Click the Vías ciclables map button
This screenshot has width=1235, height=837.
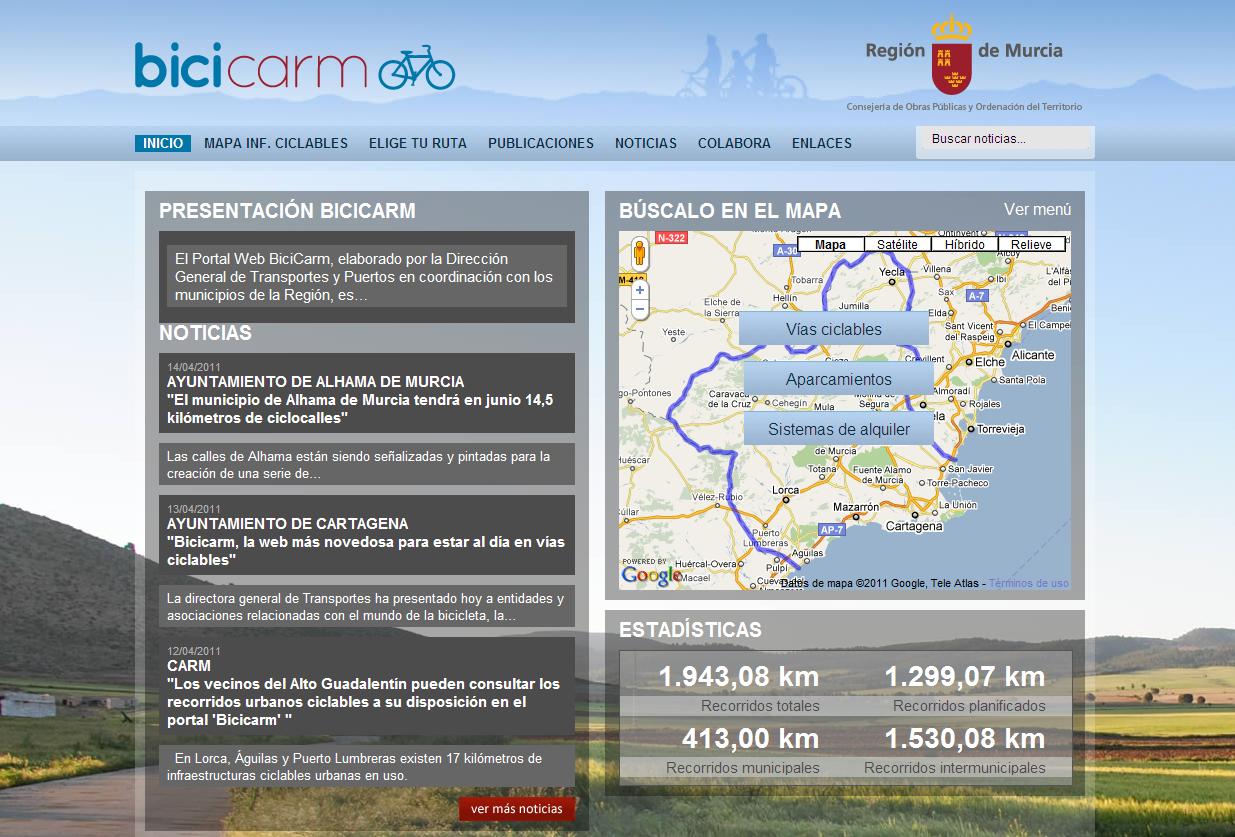(x=834, y=329)
